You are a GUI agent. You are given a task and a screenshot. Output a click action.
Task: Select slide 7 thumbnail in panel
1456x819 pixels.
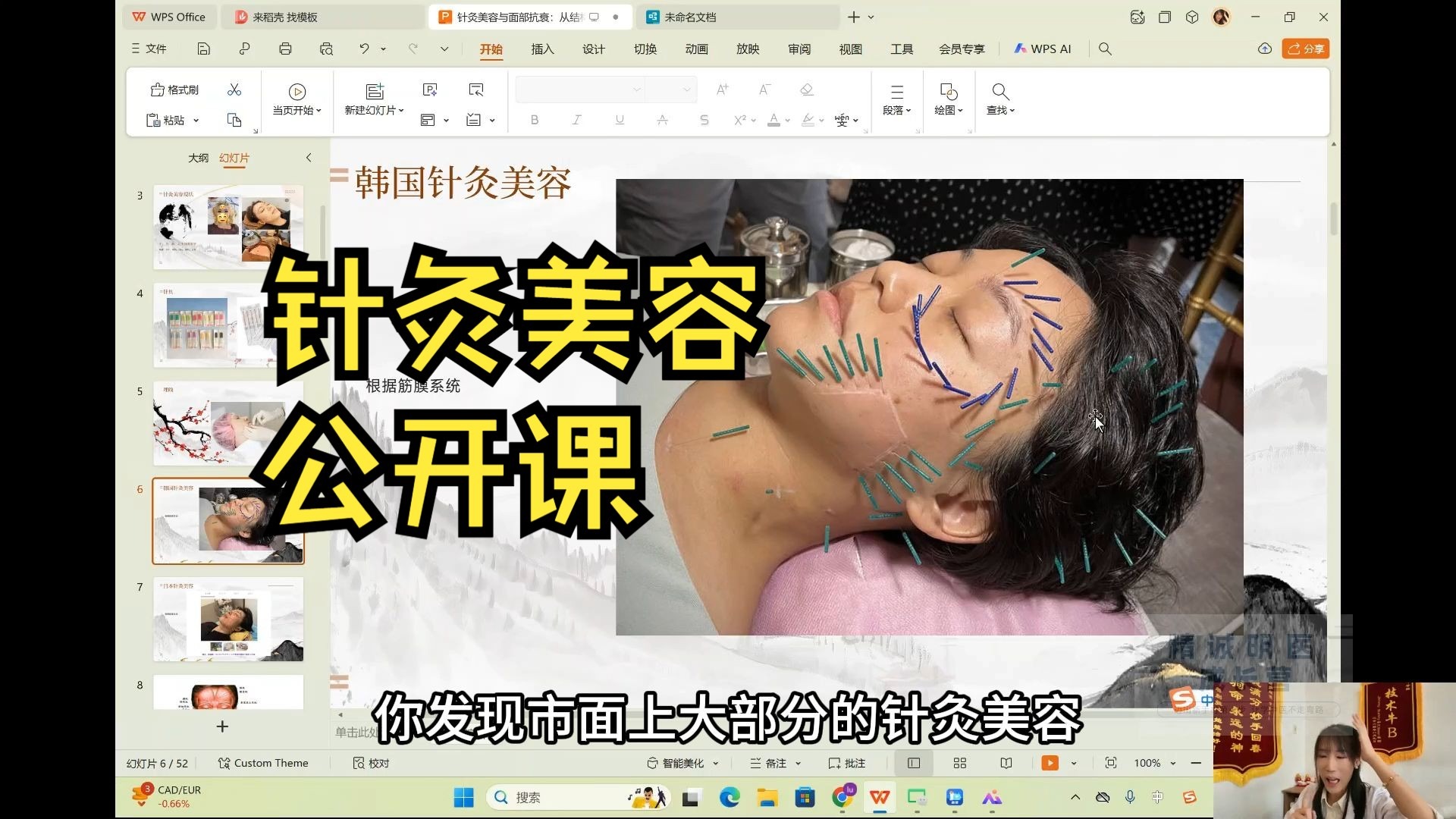point(228,619)
